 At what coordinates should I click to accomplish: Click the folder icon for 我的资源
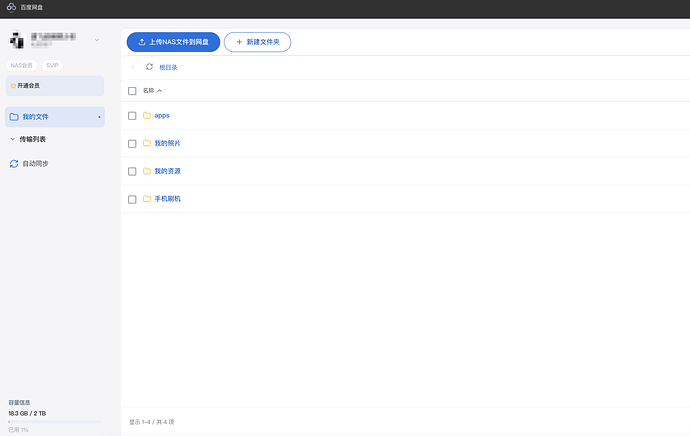pos(147,171)
